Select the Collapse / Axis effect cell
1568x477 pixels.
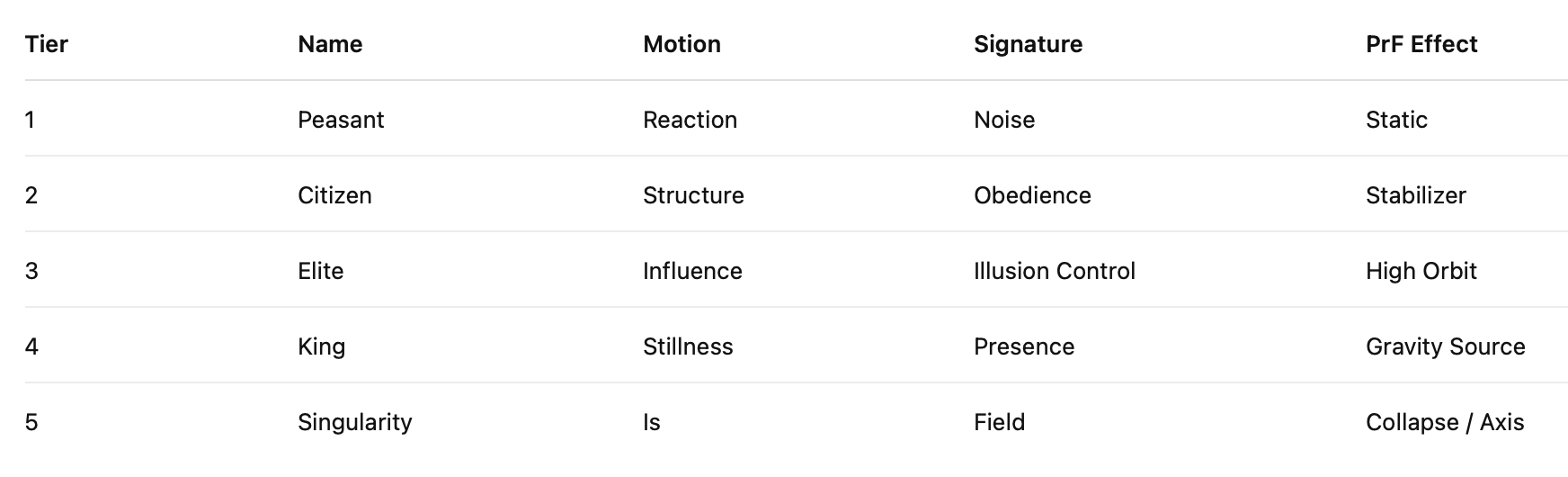[x=1444, y=422]
